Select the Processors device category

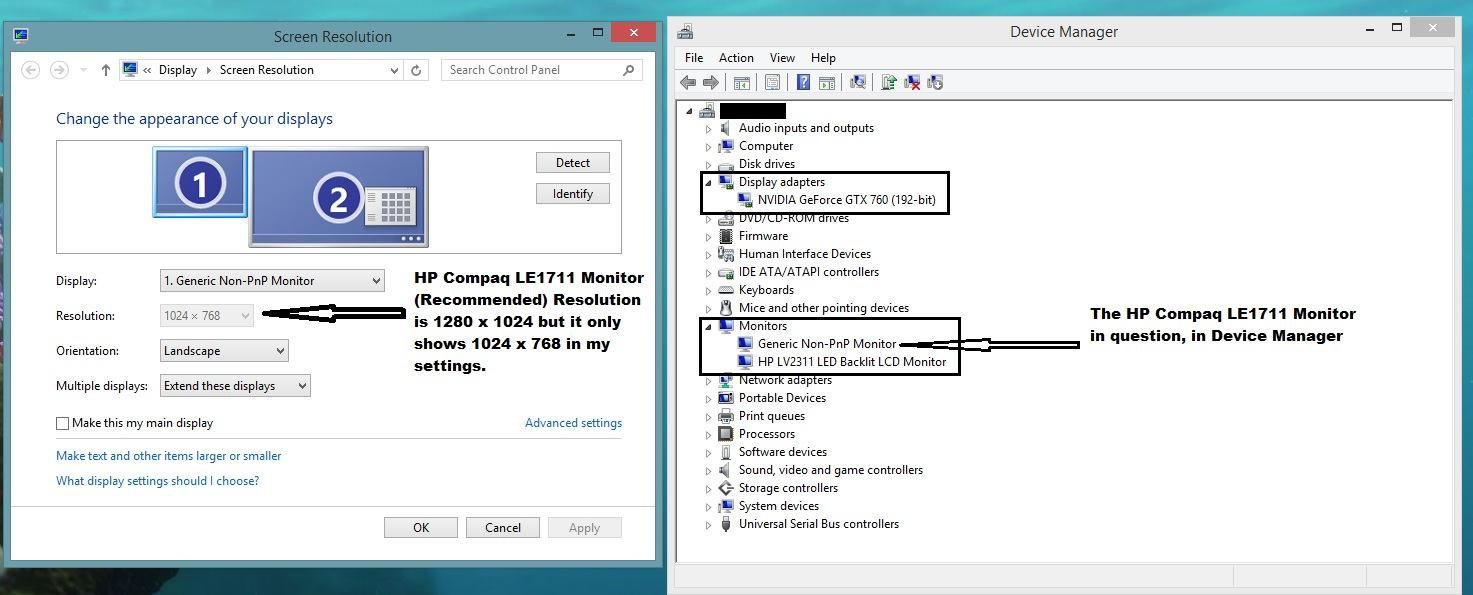click(767, 434)
